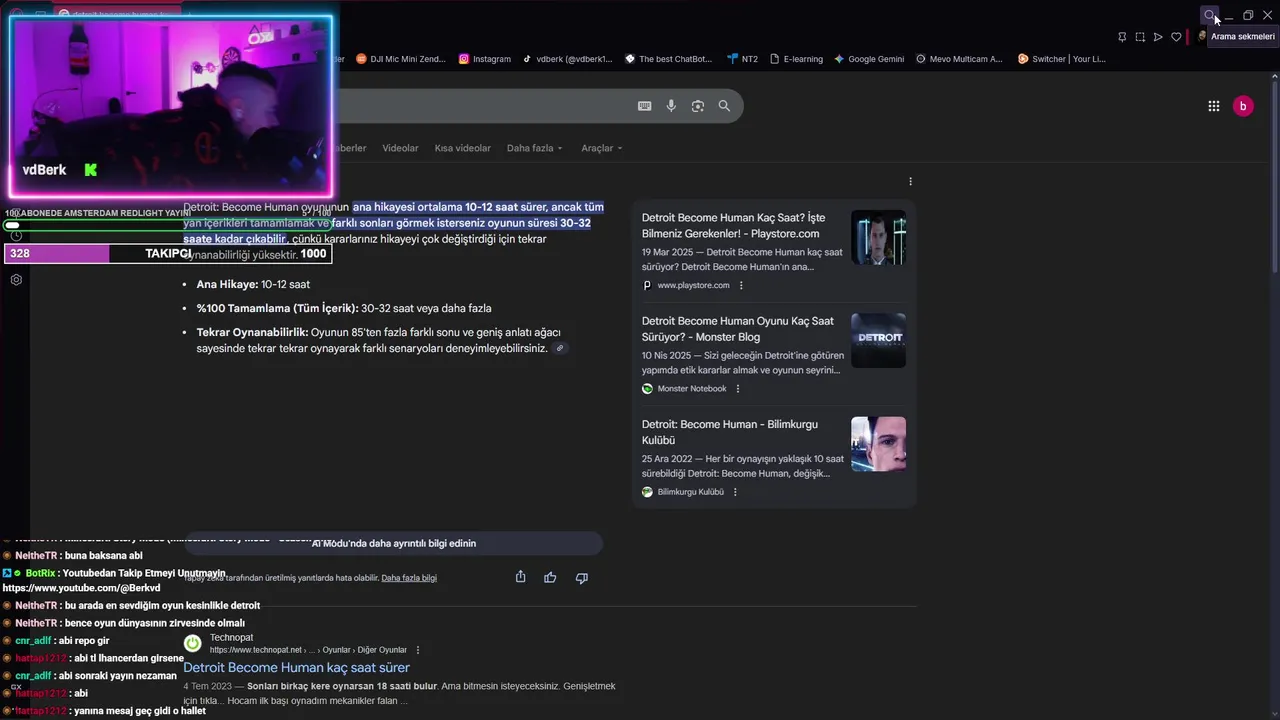Open the AI overview three-dot menu
Screen dimensions: 1280x720
(910, 182)
